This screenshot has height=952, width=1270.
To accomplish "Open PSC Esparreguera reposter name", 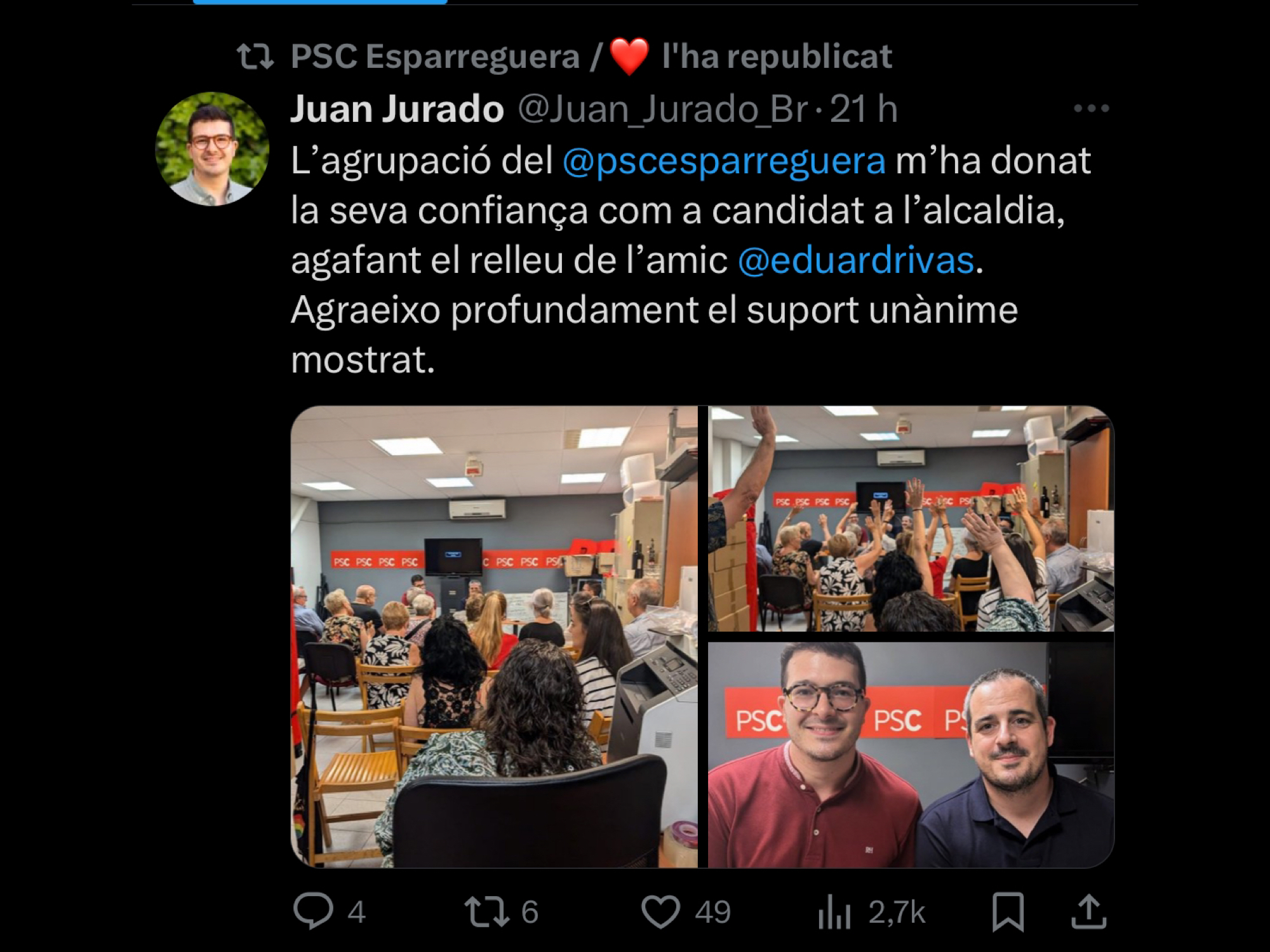I will point(435,56).
